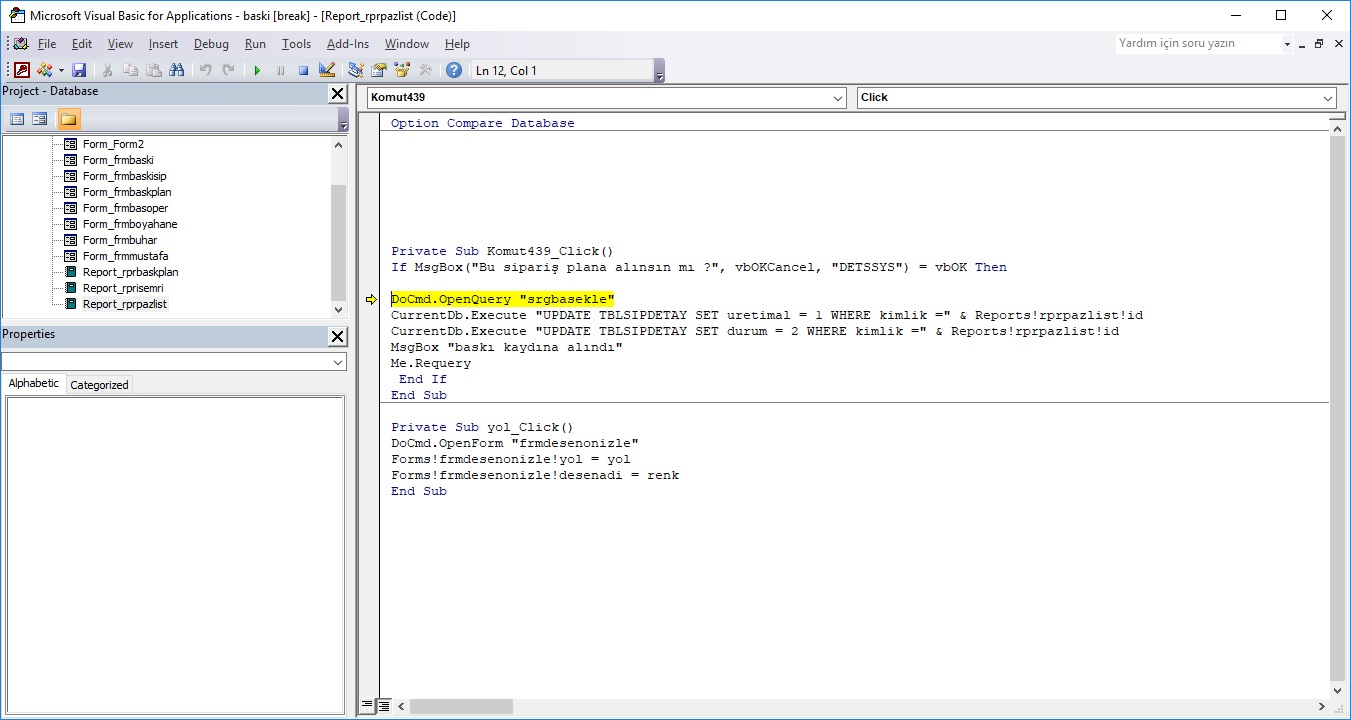Save the database with the floppy icon

pyautogui.click(x=79, y=70)
